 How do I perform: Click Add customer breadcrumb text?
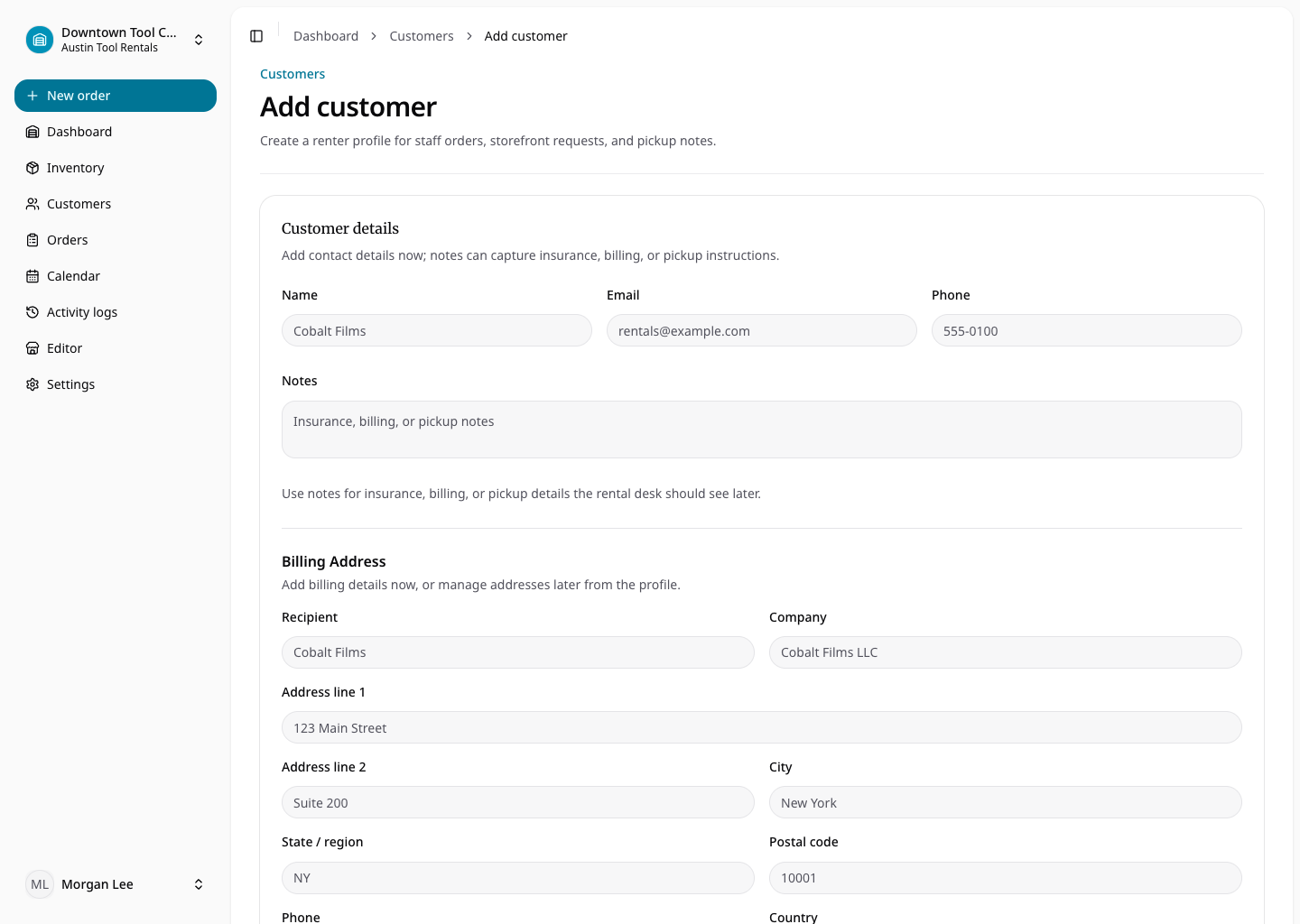pyautogui.click(x=525, y=36)
